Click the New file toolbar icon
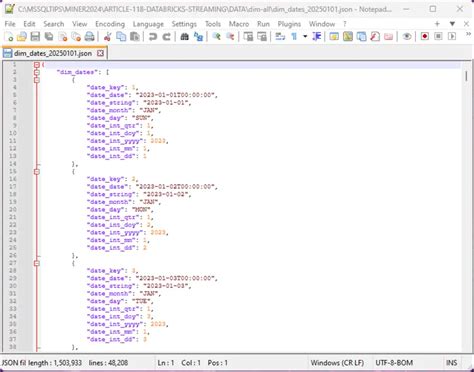 pyautogui.click(x=9, y=36)
